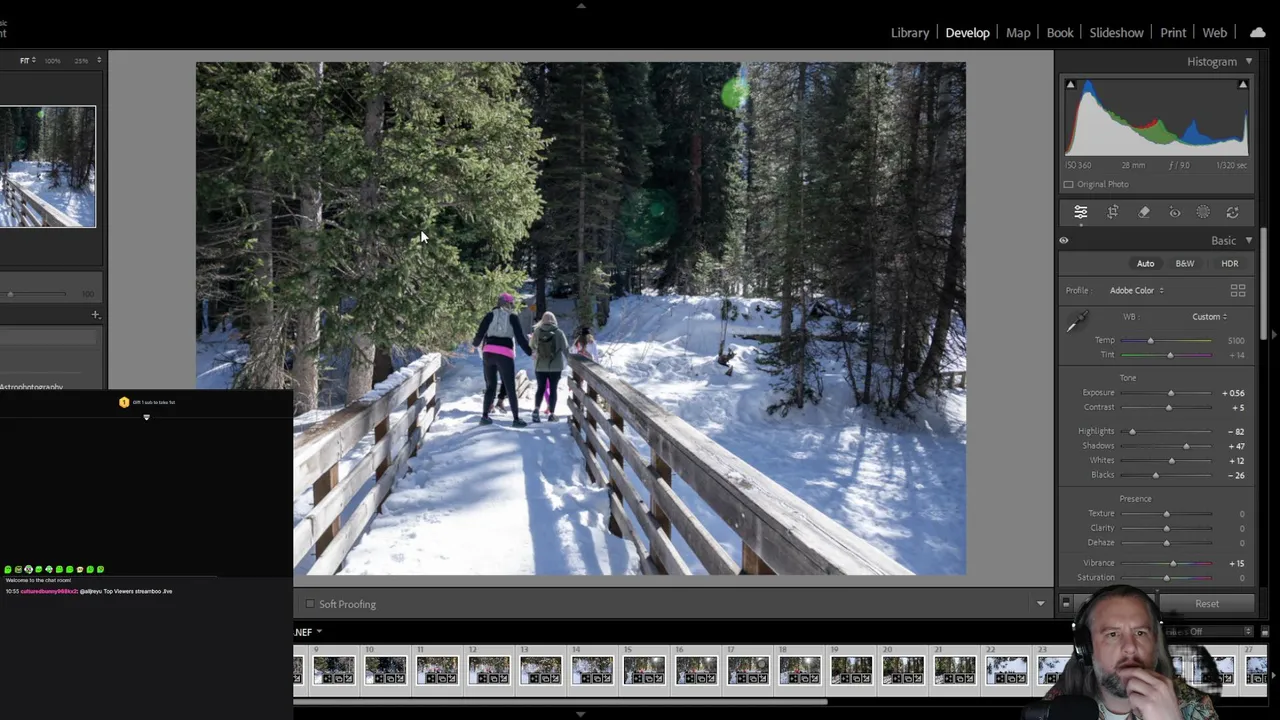Select the Crop overlay tool
The width and height of the screenshot is (1280, 720).
click(x=1113, y=212)
